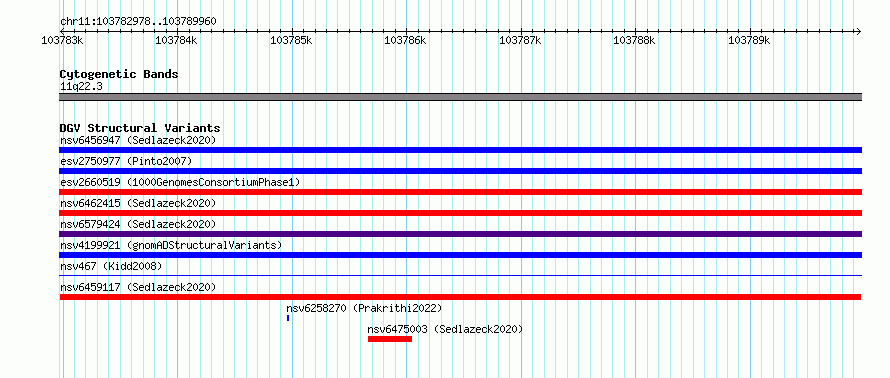Click the nsv6258270 (Prakrithi2022) label

click(x=364, y=308)
